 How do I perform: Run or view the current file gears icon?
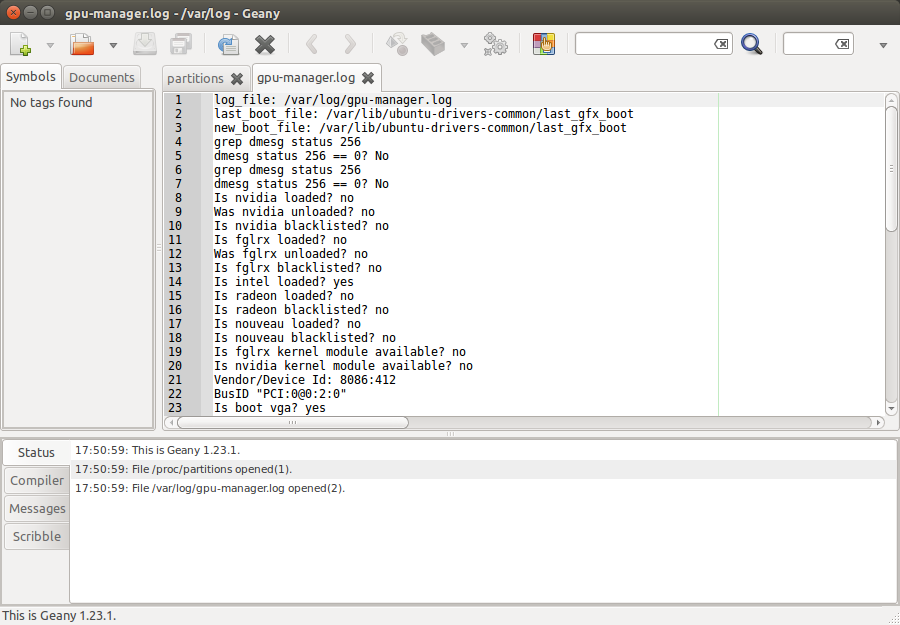pos(495,44)
